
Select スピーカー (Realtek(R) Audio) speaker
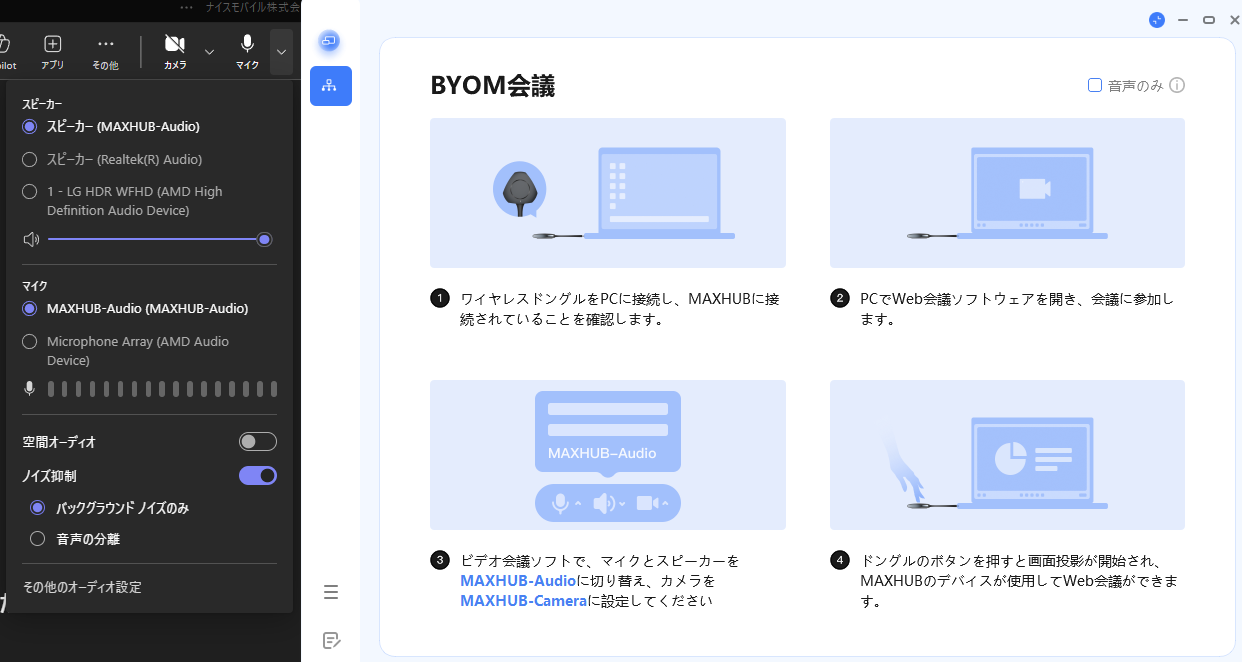coord(112,159)
